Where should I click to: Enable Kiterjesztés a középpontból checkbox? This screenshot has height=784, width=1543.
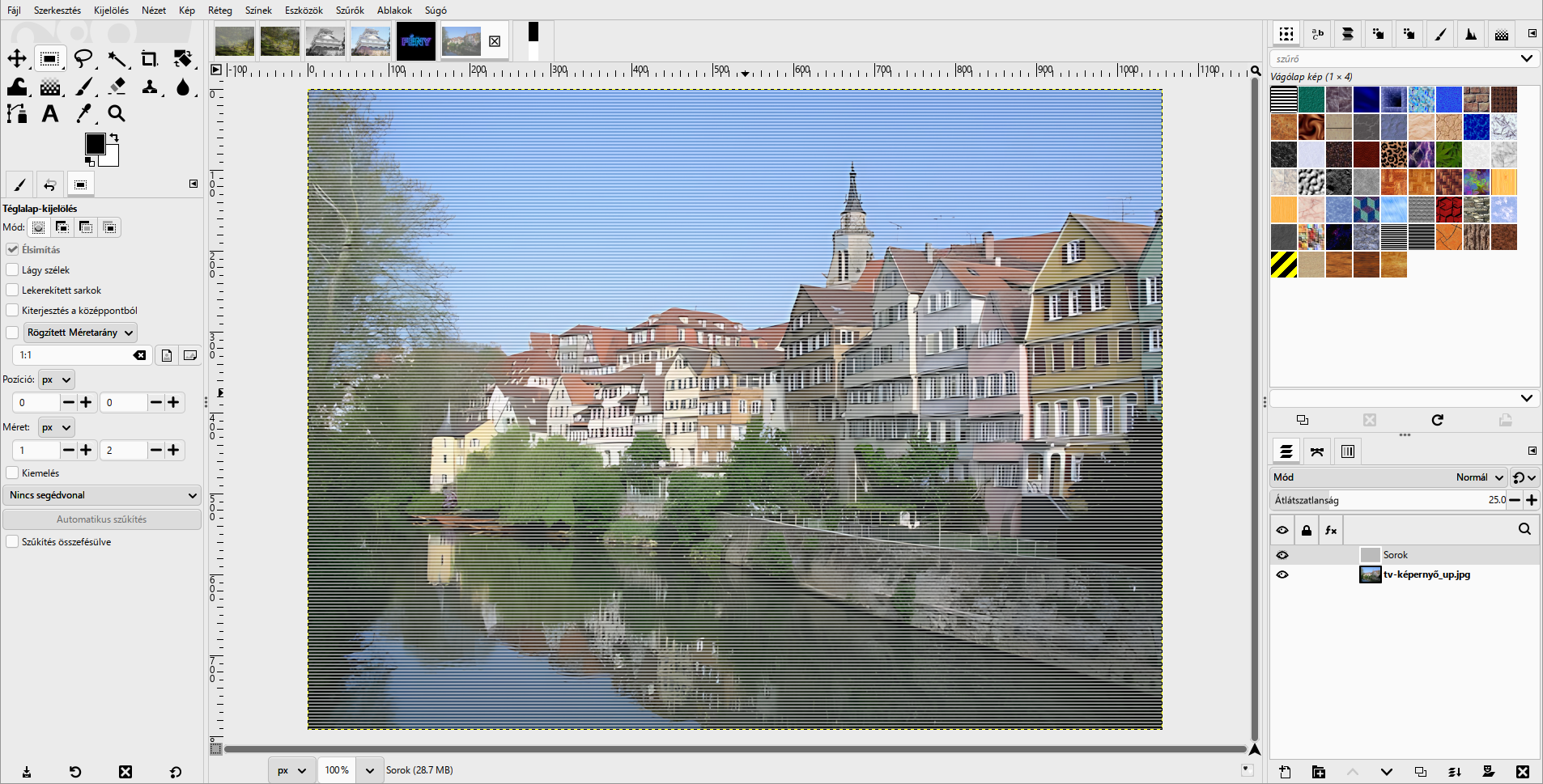[x=12, y=311]
